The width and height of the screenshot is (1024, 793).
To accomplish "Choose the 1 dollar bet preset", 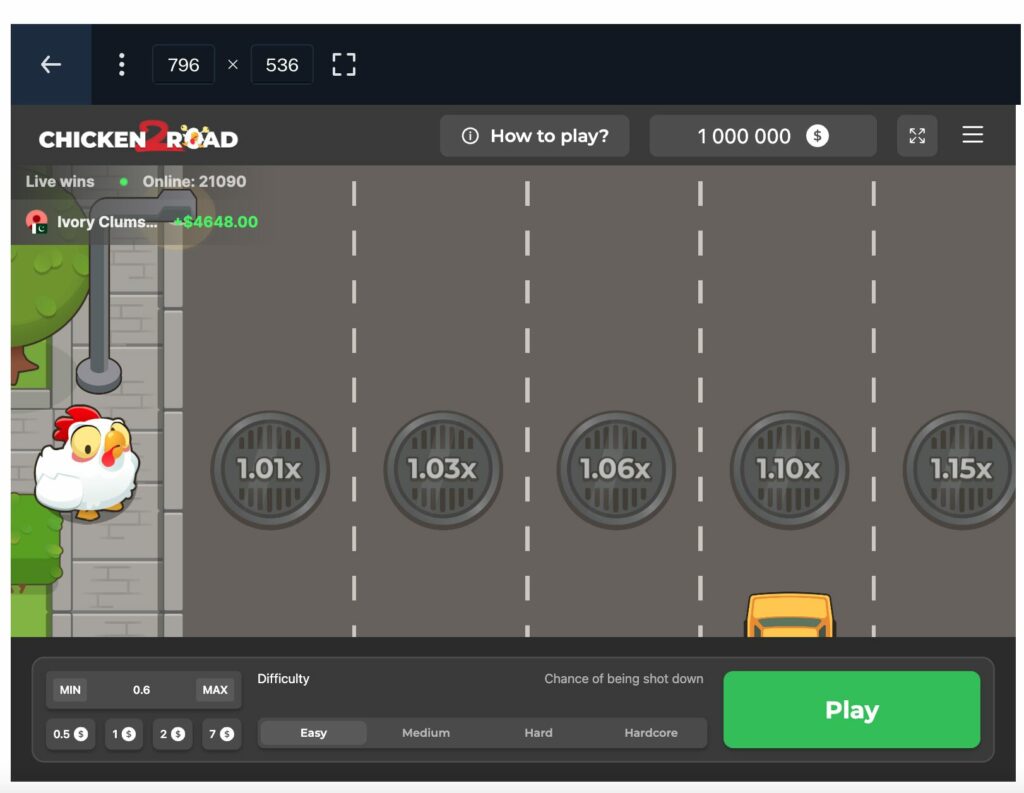I will pos(123,734).
